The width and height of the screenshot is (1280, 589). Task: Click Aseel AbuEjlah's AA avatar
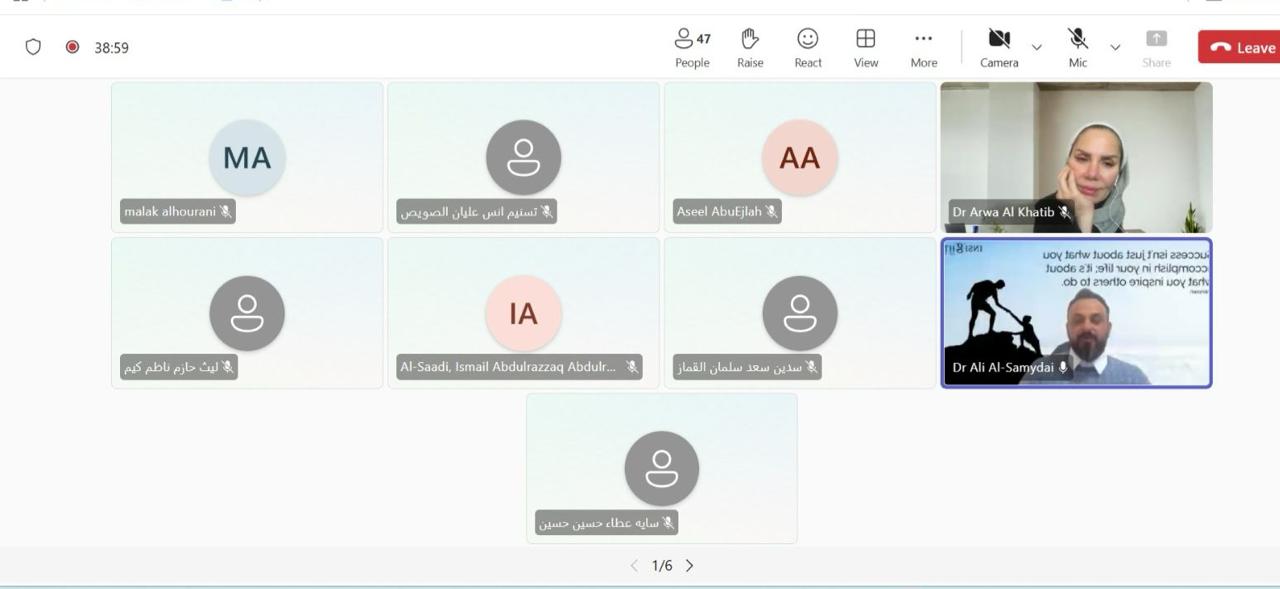tap(799, 158)
